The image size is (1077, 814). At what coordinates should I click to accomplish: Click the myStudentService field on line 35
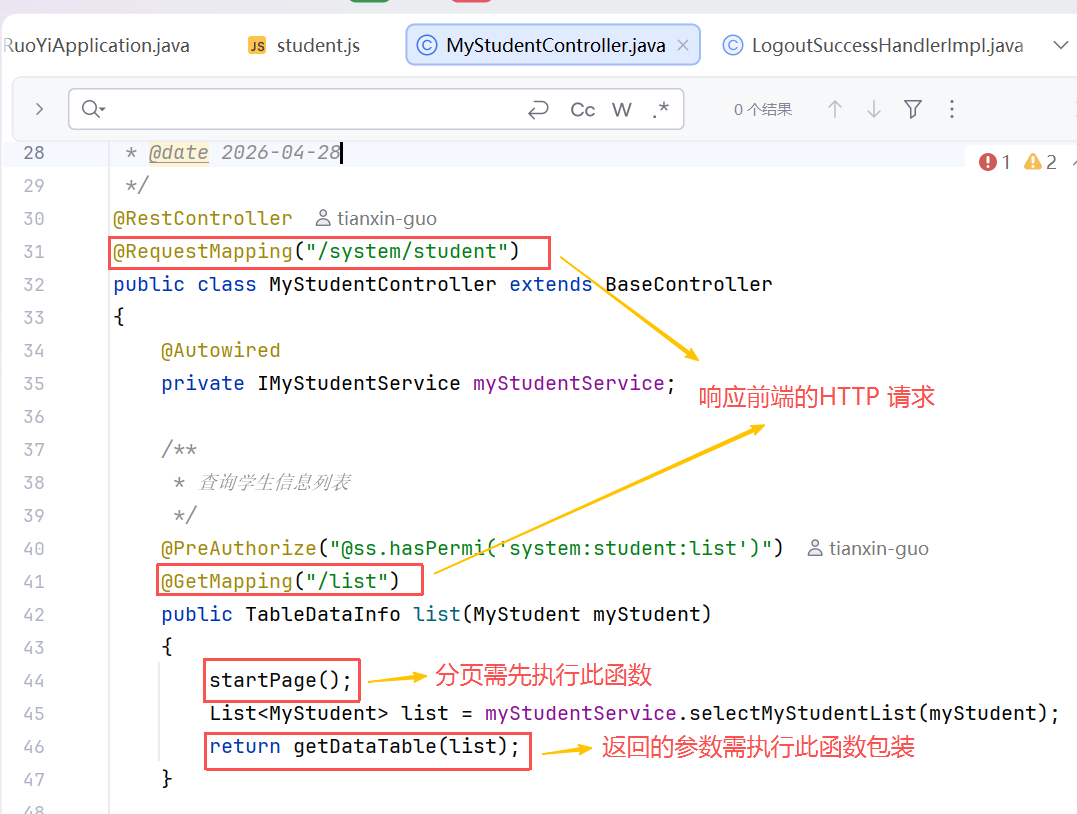(568, 383)
